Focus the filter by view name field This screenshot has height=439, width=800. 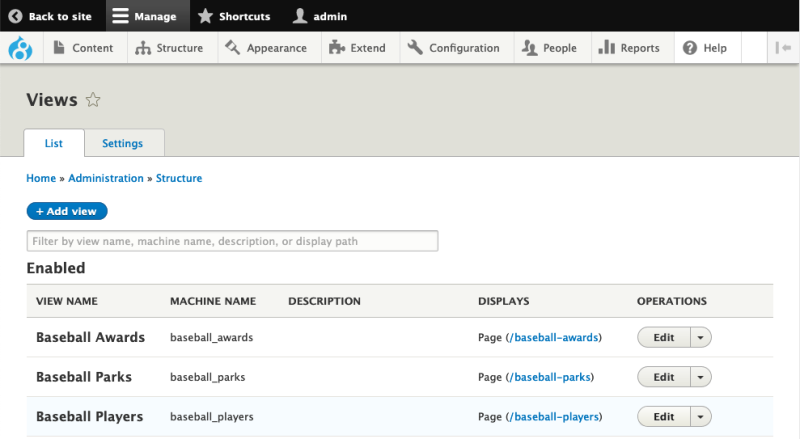click(x=232, y=241)
